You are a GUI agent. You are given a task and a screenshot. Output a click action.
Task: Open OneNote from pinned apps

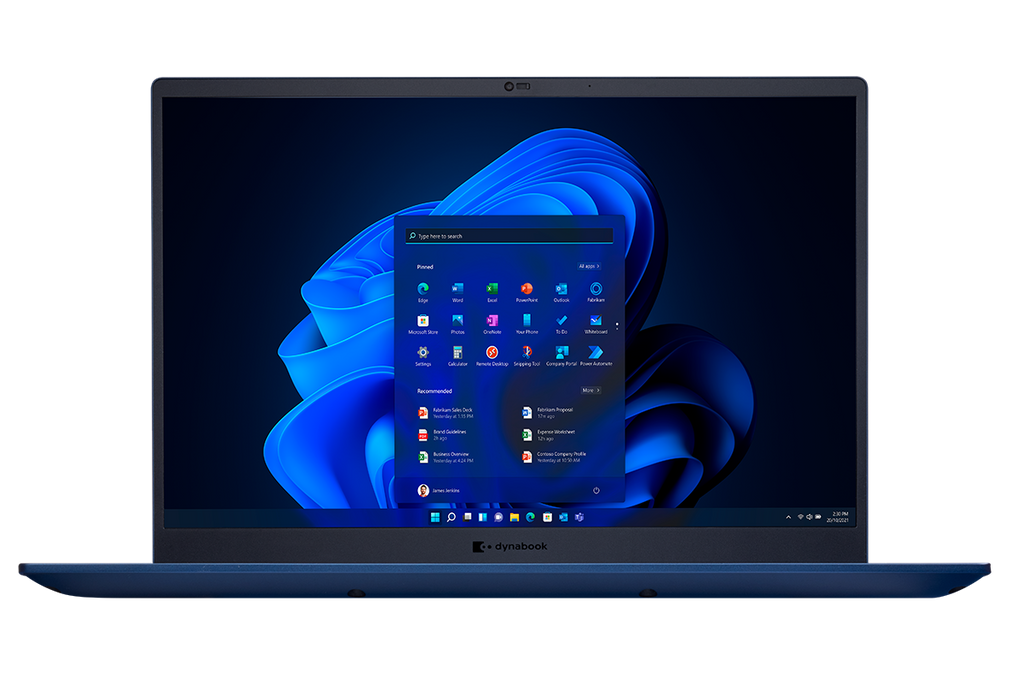tap(492, 321)
